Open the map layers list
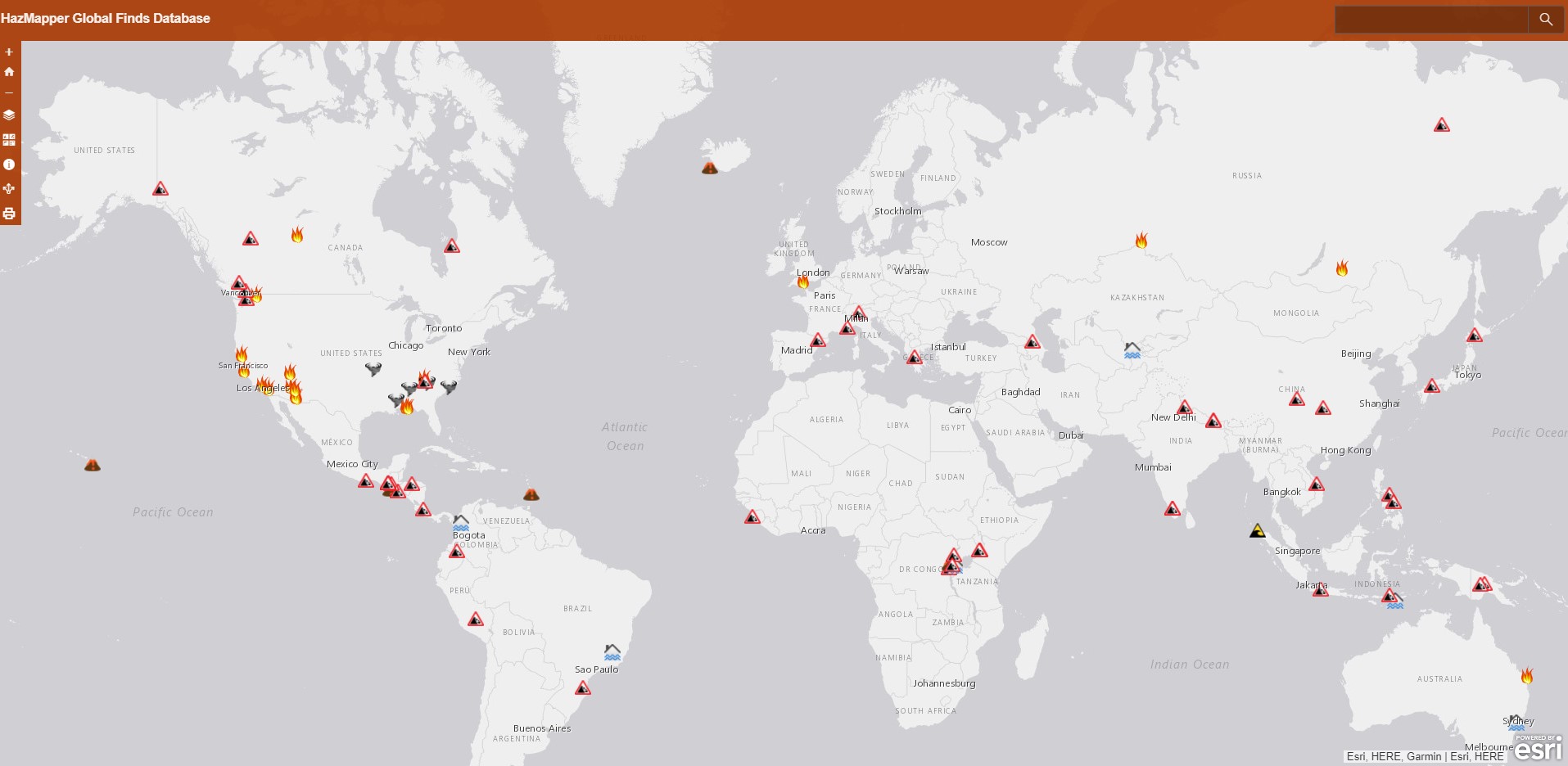1568x766 pixels. click(x=9, y=115)
